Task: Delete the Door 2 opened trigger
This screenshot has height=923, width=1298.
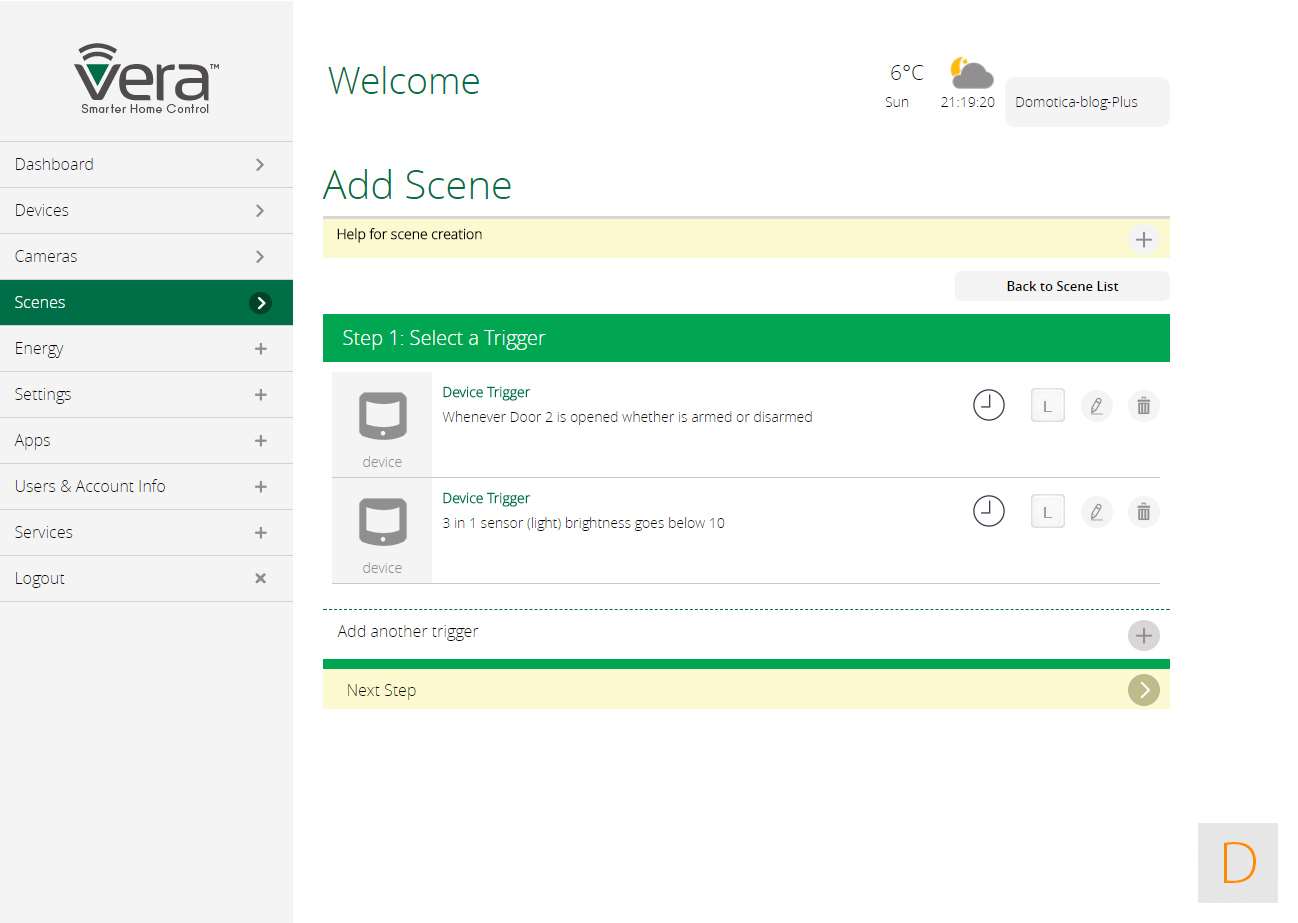Action: [1144, 406]
